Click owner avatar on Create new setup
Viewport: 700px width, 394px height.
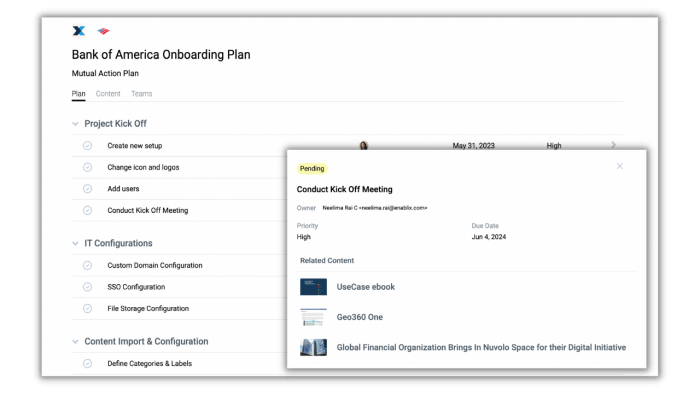click(364, 145)
